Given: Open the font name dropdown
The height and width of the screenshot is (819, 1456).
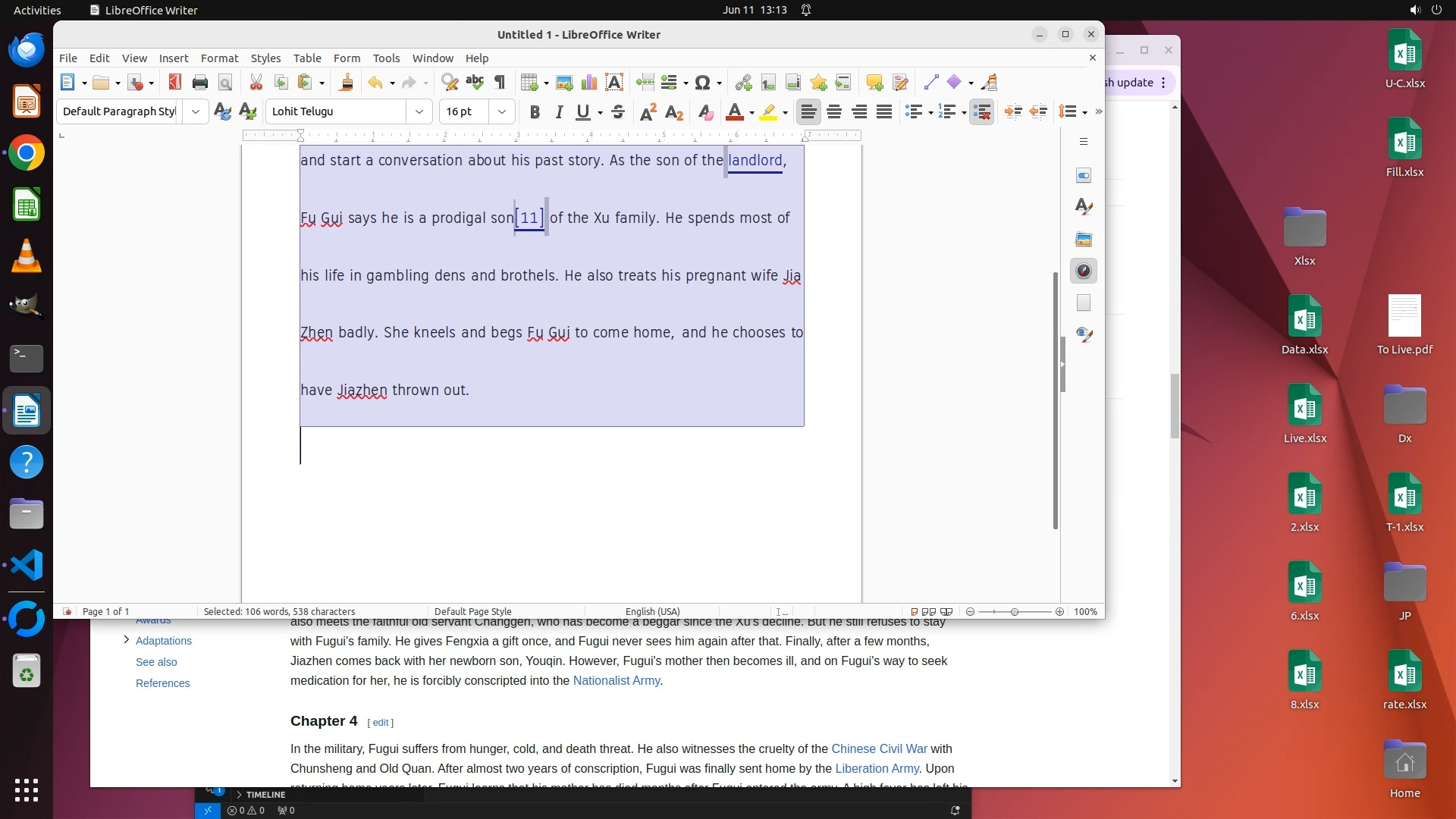Looking at the screenshot, I should click(x=419, y=112).
